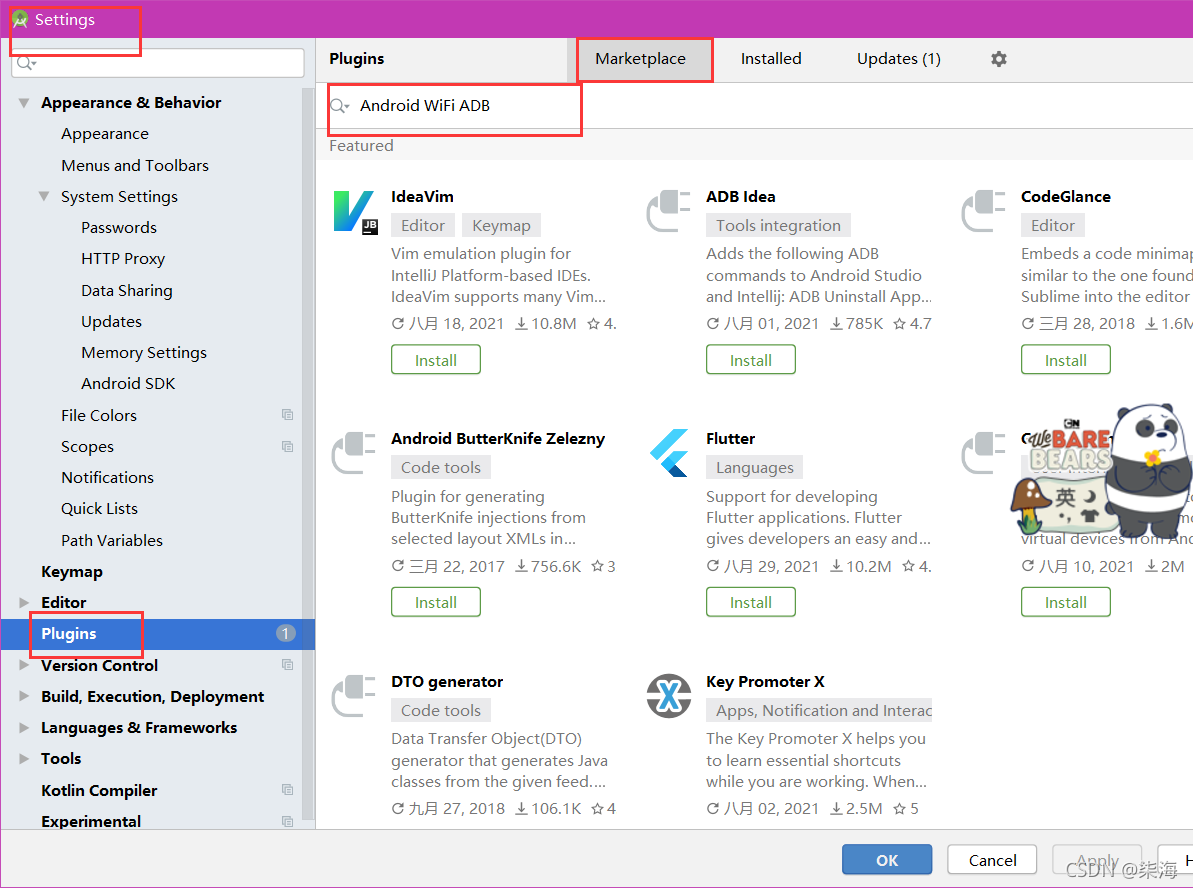
Task: Open the Keymap settings
Action: 72,571
